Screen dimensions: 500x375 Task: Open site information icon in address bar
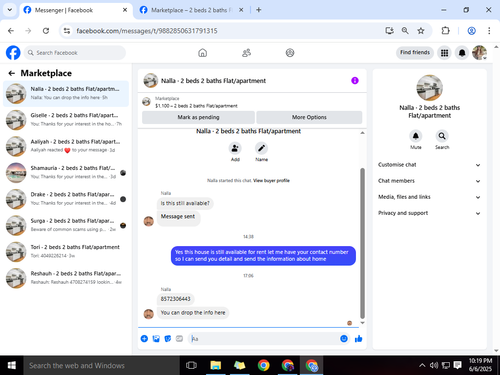pyautogui.click(x=67, y=31)
